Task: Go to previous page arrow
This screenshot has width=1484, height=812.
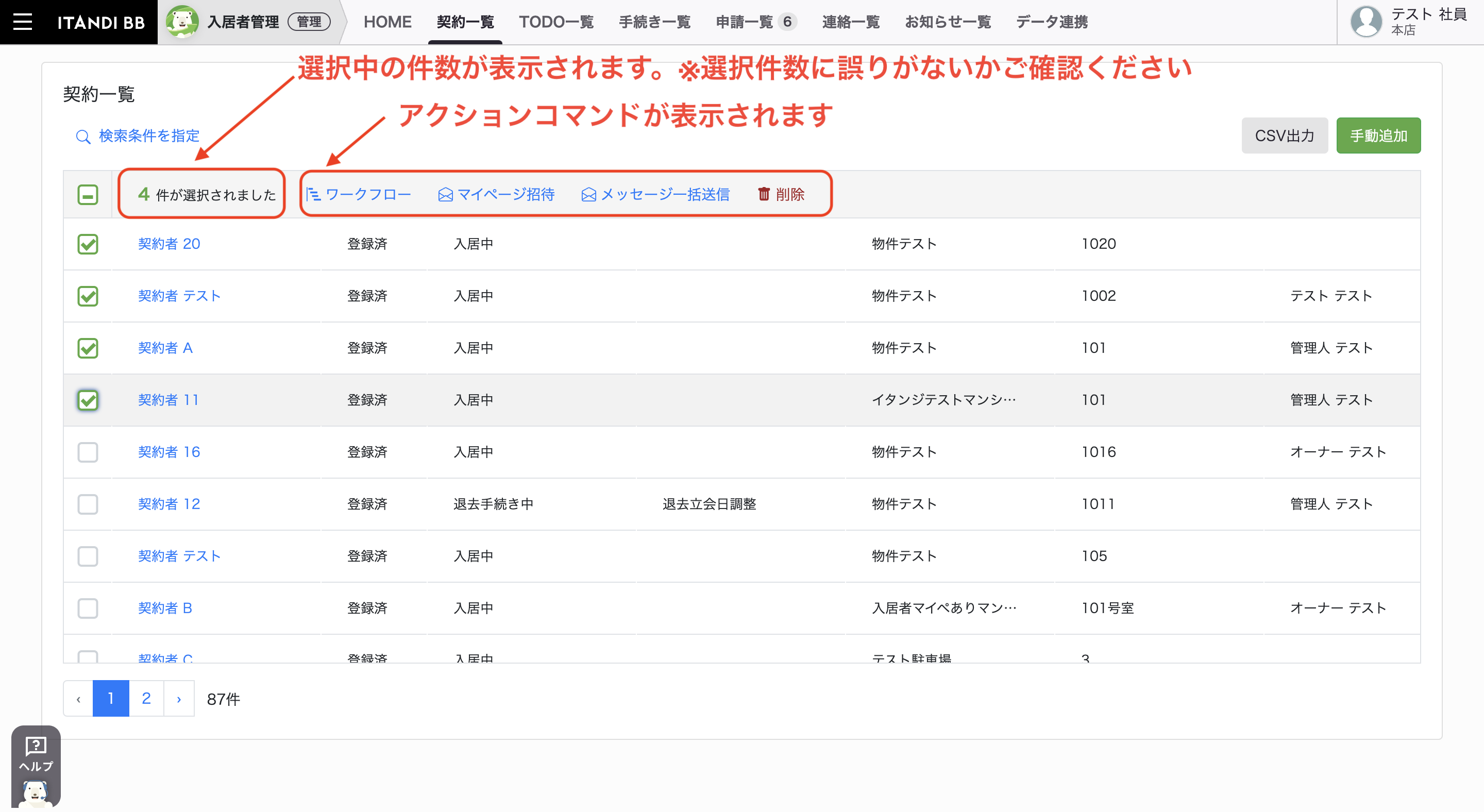Action: pyautogui.click(x=78, y=699)
